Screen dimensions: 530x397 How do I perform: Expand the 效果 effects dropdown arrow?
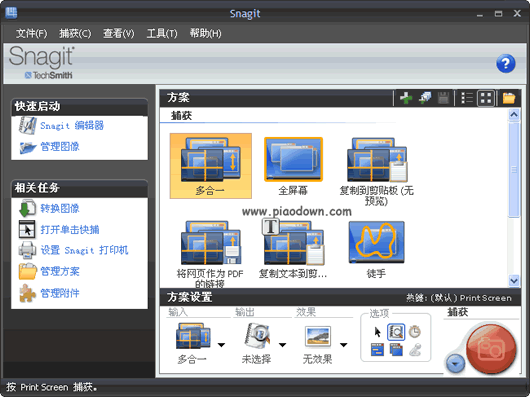[344, 345]
